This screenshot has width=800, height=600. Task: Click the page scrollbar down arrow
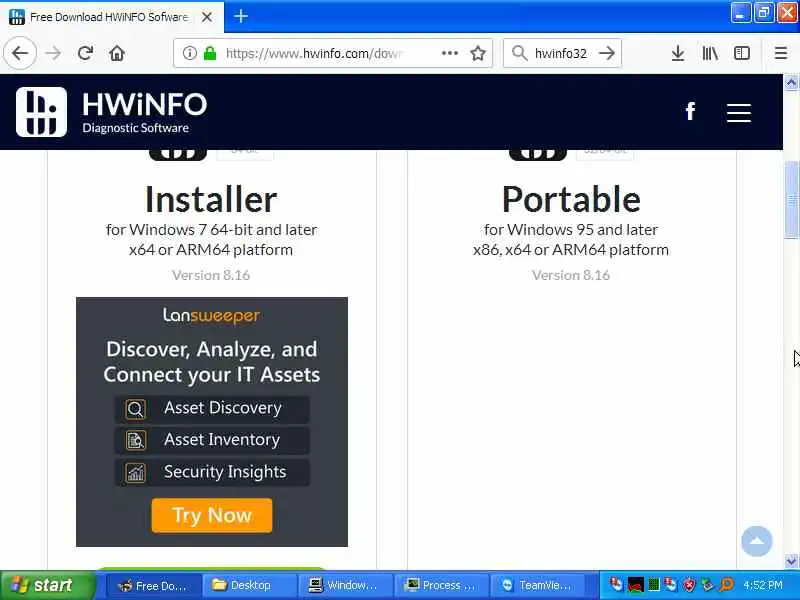coord(791,561)
